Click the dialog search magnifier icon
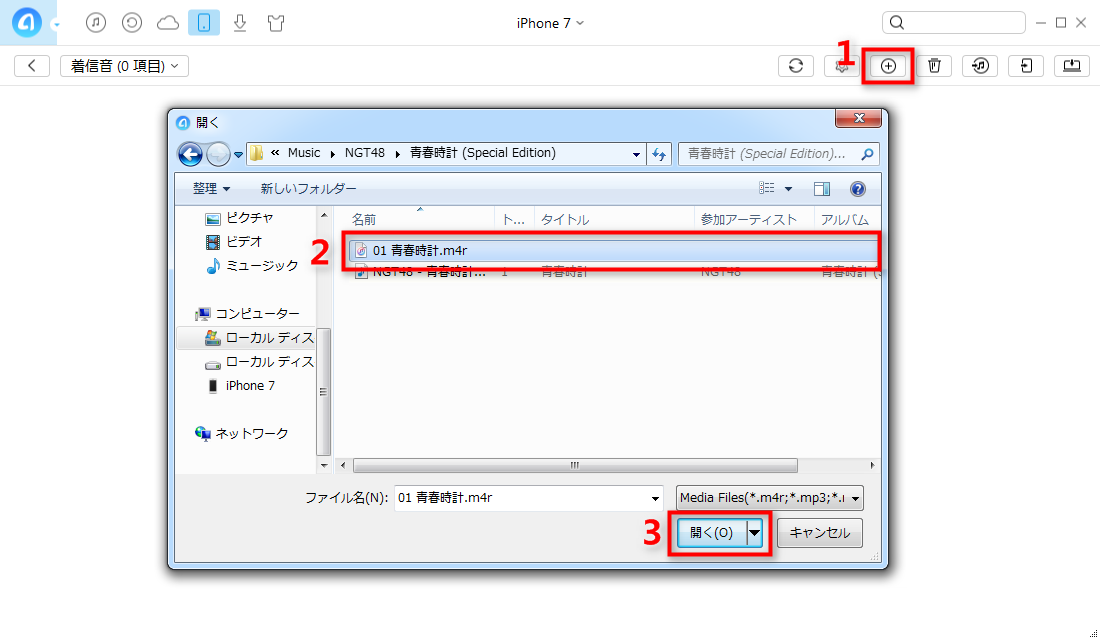1100x640 pixels. click(868, 154)
